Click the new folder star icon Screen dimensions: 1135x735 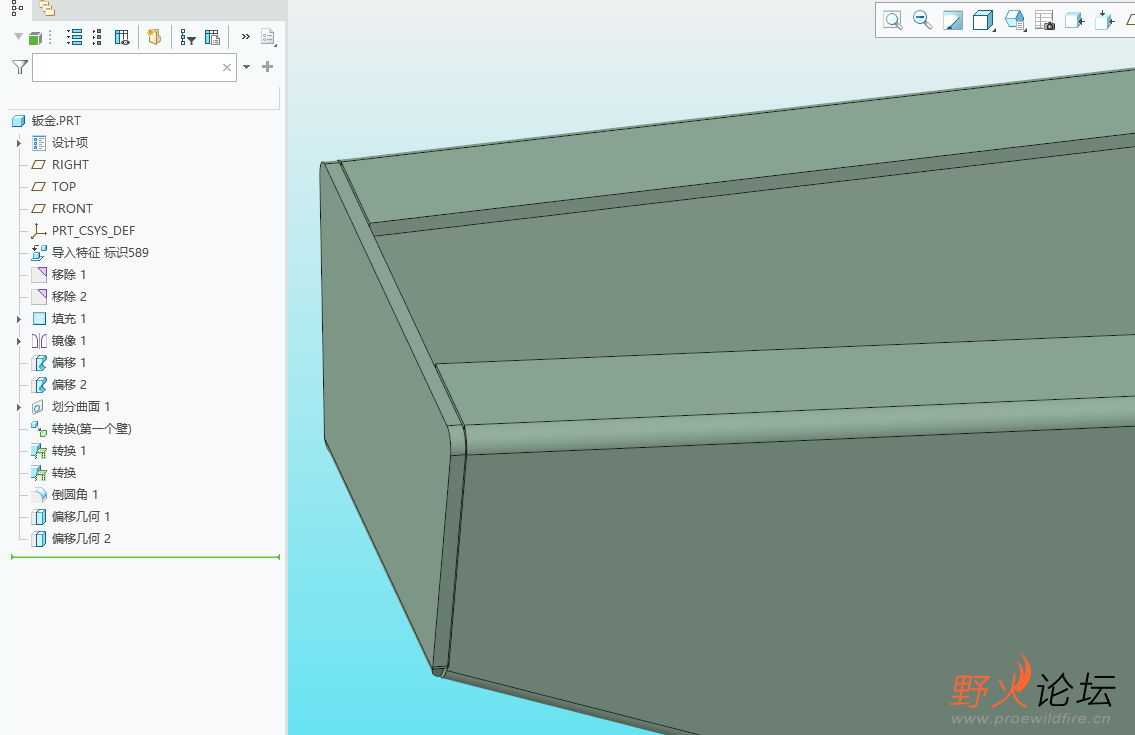click(153, 37)
